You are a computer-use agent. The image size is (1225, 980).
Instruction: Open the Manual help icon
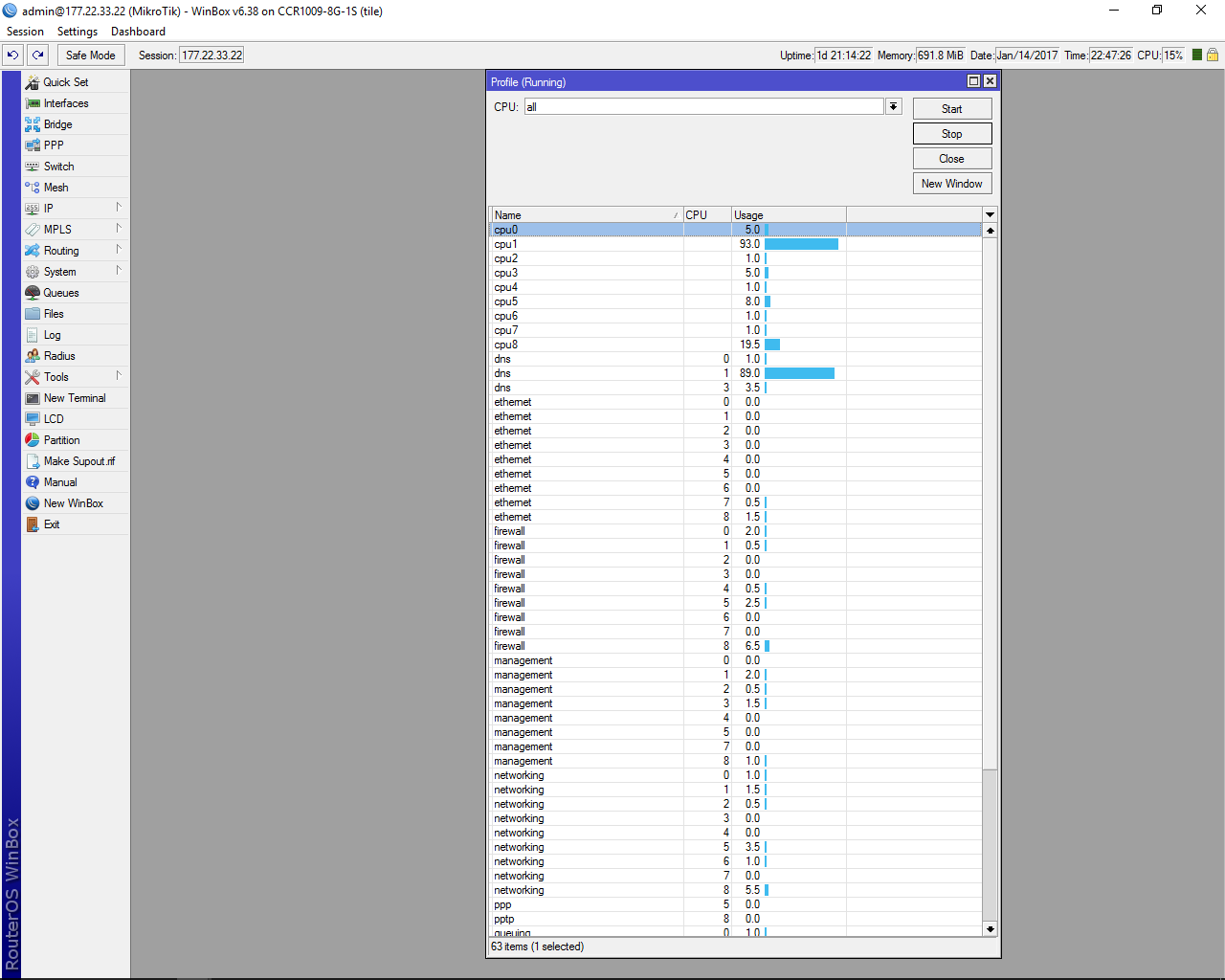(33, 482)
